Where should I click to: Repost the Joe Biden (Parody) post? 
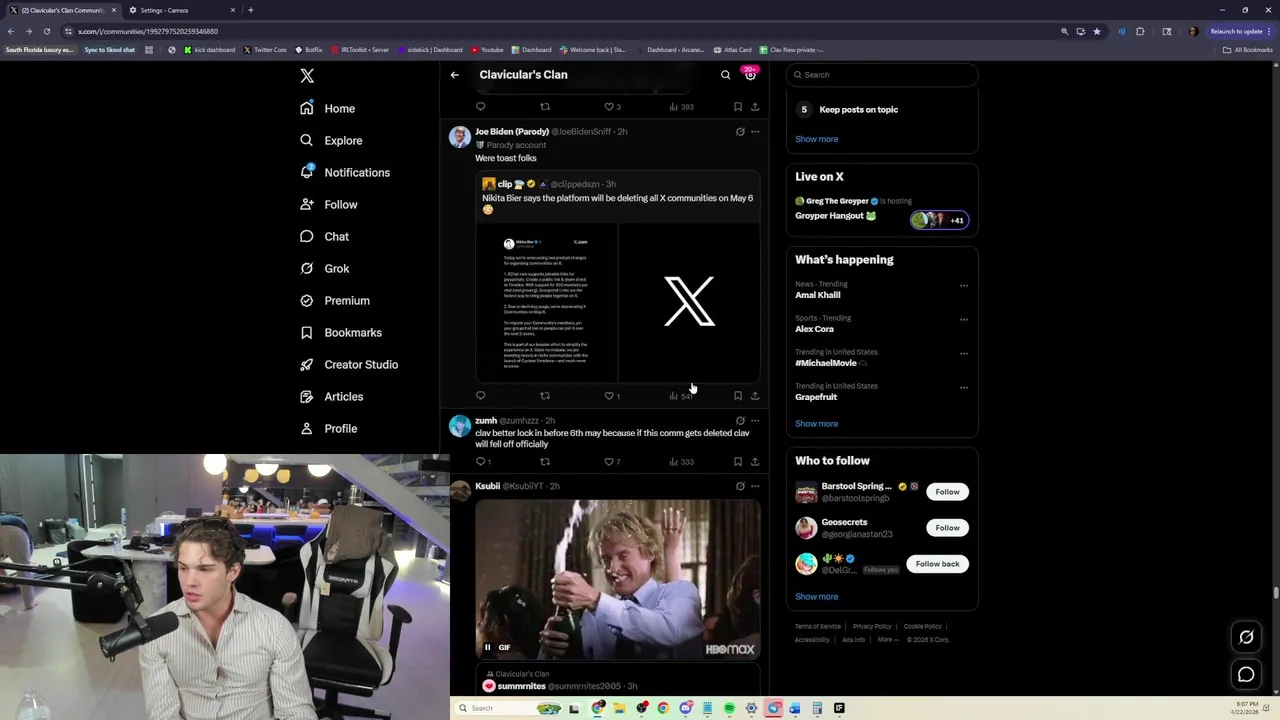tap(545, 396)
